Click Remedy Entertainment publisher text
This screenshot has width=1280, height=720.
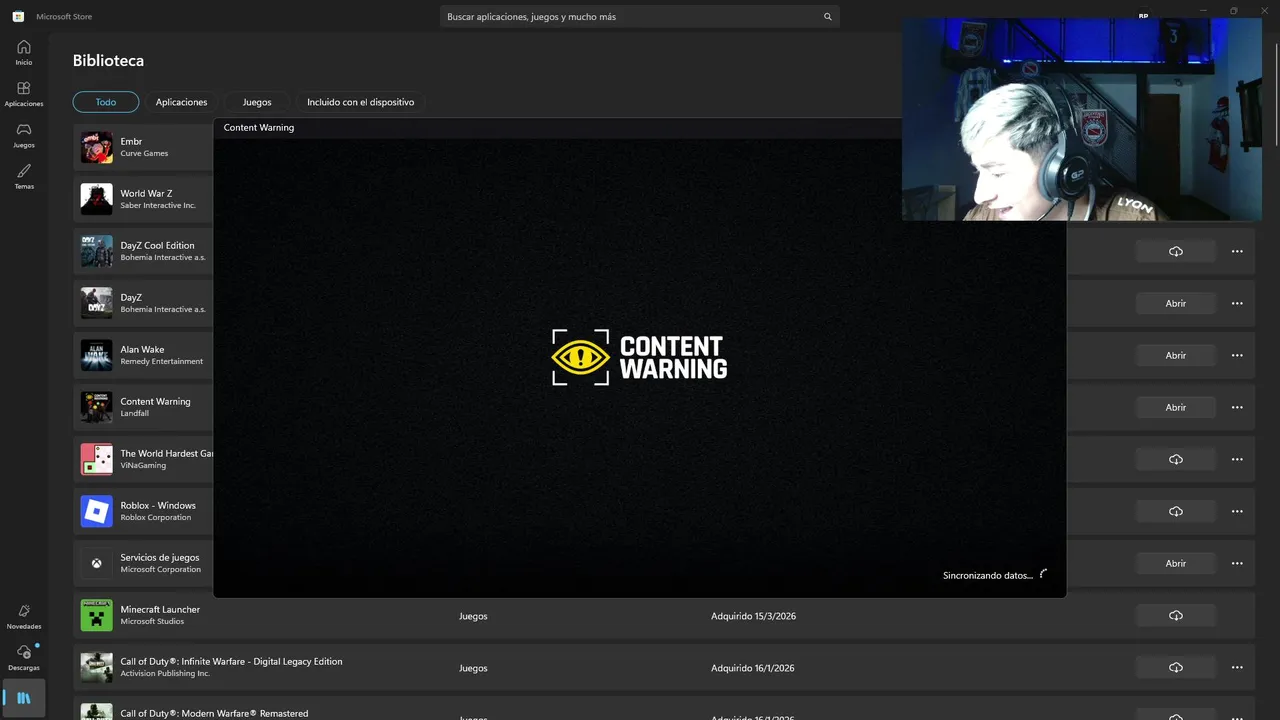click(161, 362)
